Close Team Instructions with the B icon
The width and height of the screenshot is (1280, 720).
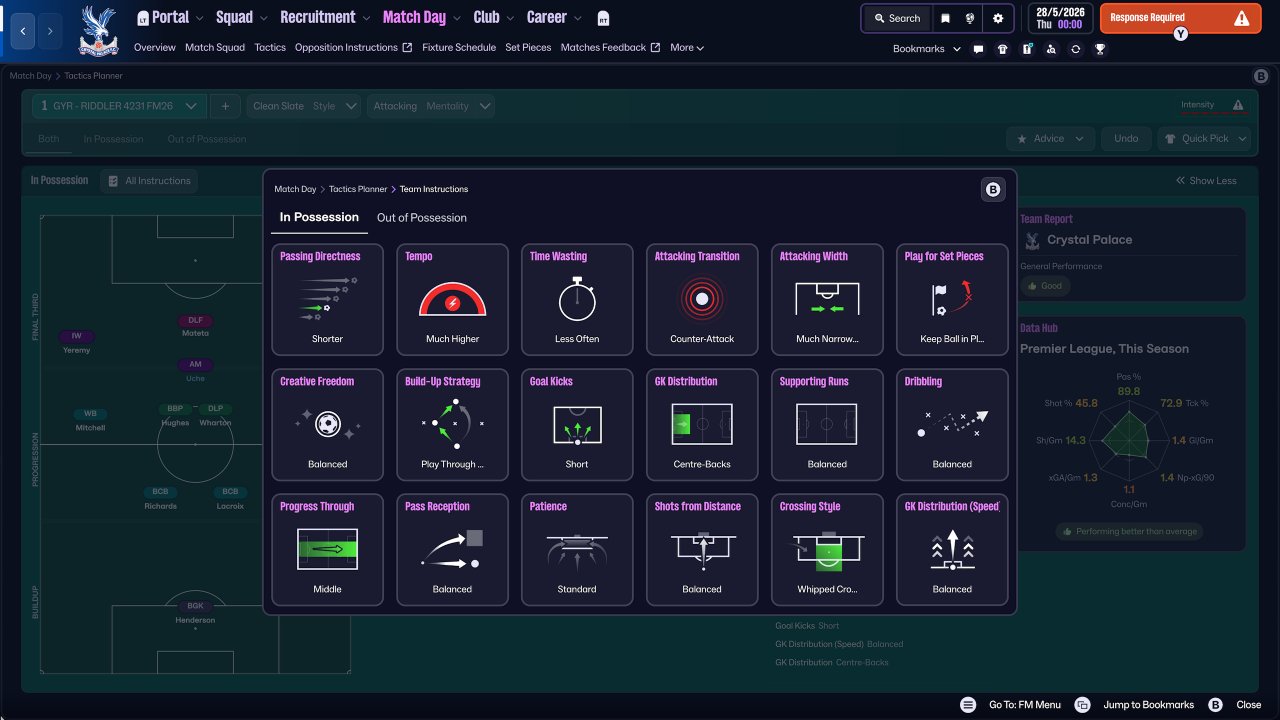[993, 190]
